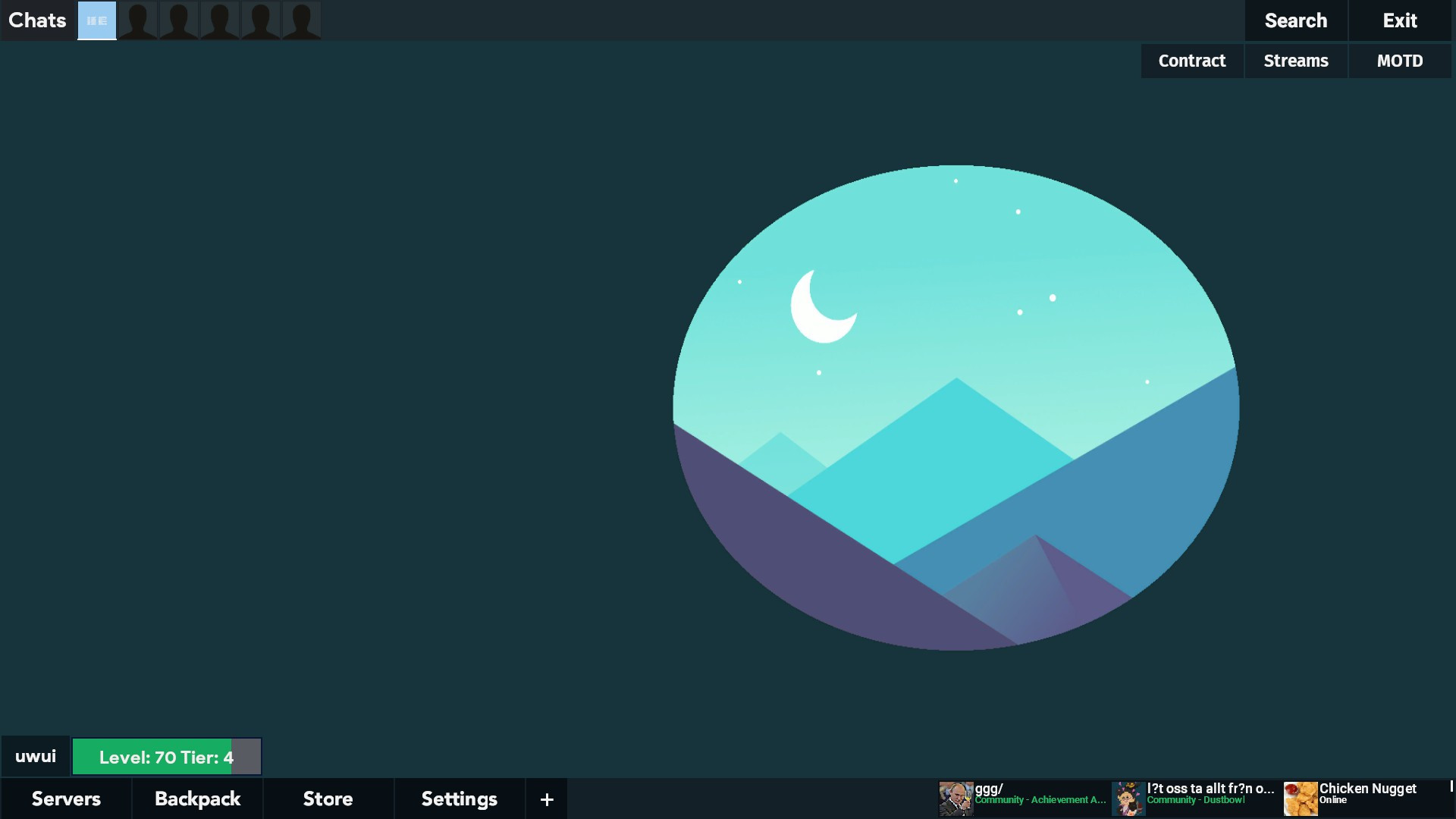The height and width of the screenshot is (819, 1456).
Task: Click the plus icon beside Settings
Action: coord(547,799)
